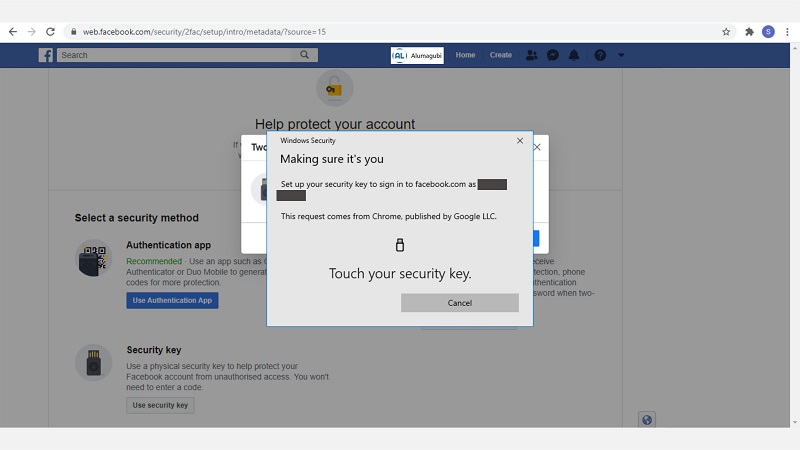
Task: Bookmark this page with the star icon
Action: click(726, 32)
